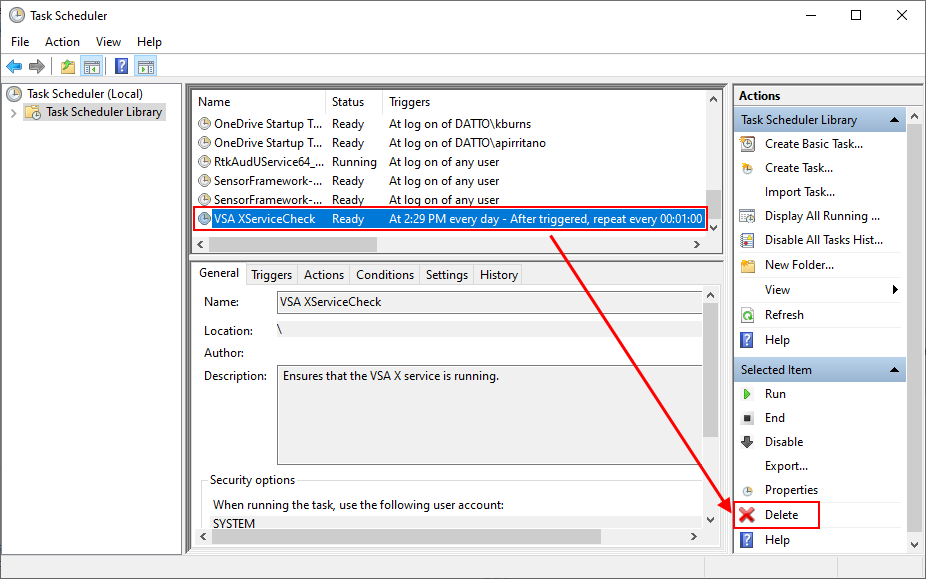Click the Up One Level folder icon
926x579 pixels.
(68, 66)
